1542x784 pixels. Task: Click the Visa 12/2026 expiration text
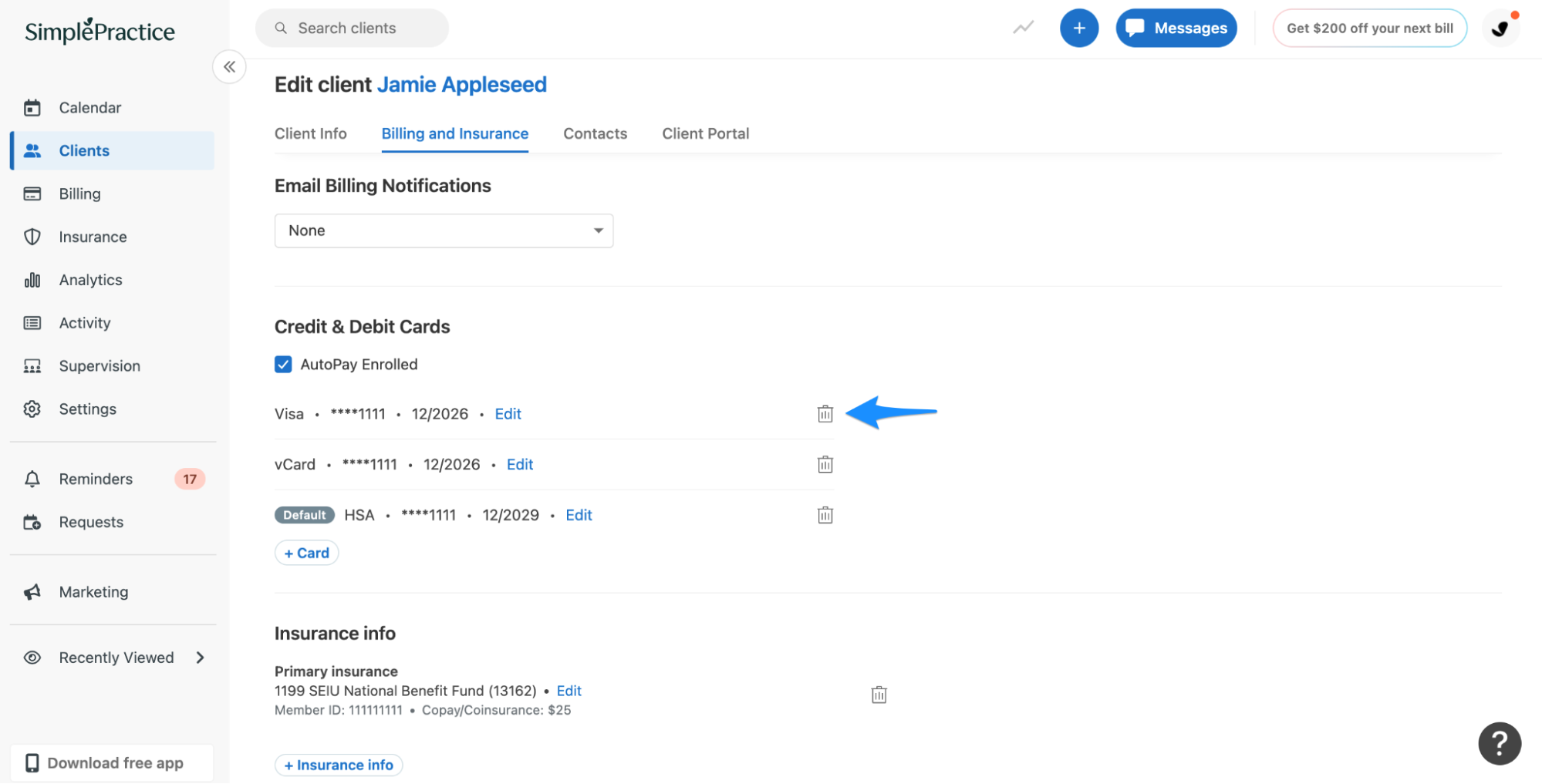pos(440,415)
